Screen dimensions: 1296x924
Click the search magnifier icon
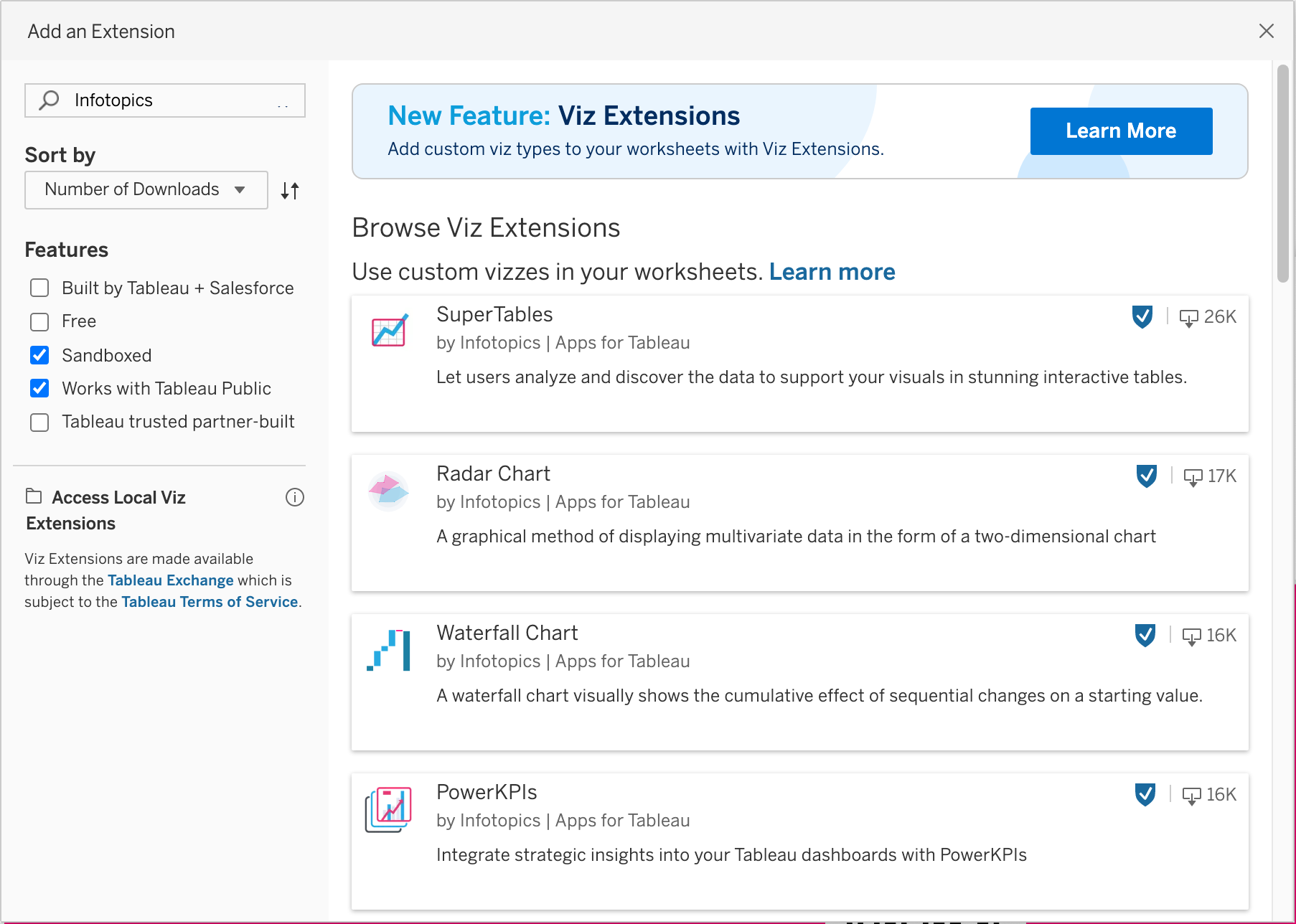[49, 100]
